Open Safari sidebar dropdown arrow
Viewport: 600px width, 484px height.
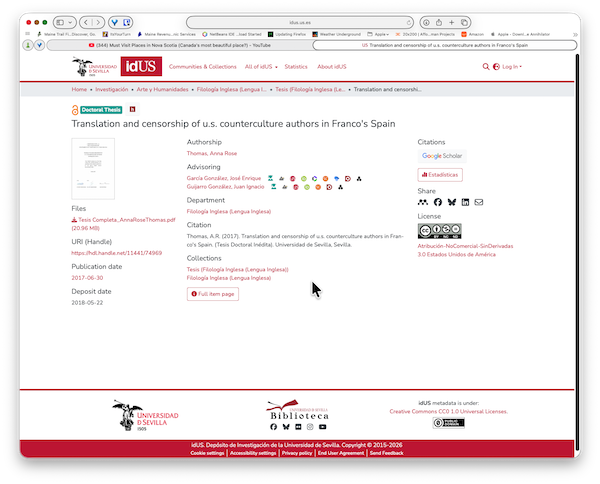[x=70, y=23]
